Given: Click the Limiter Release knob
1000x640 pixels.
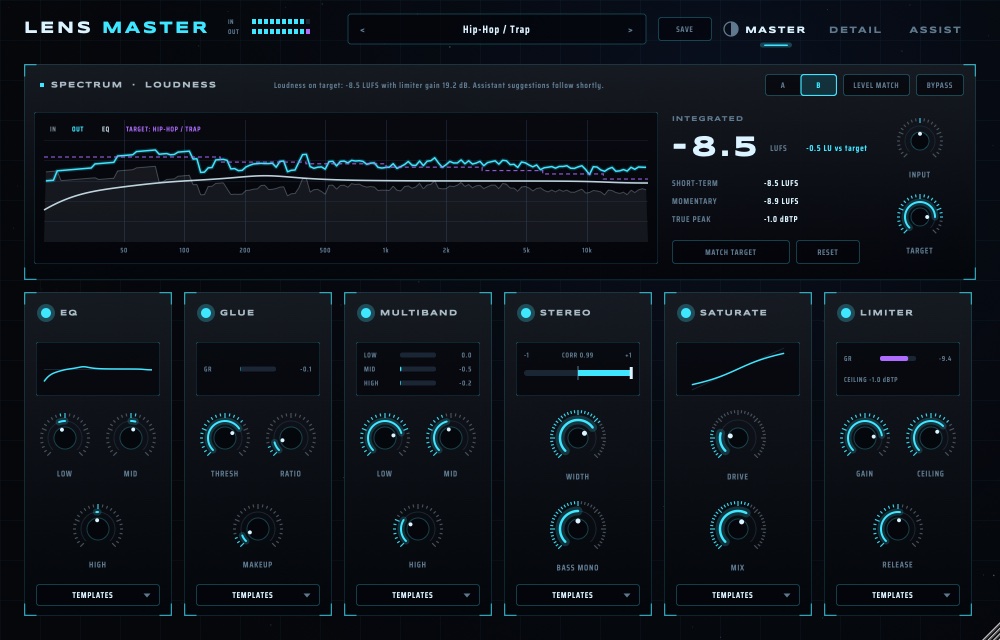Looking at the screenshot, I should (x=898, y=528).
